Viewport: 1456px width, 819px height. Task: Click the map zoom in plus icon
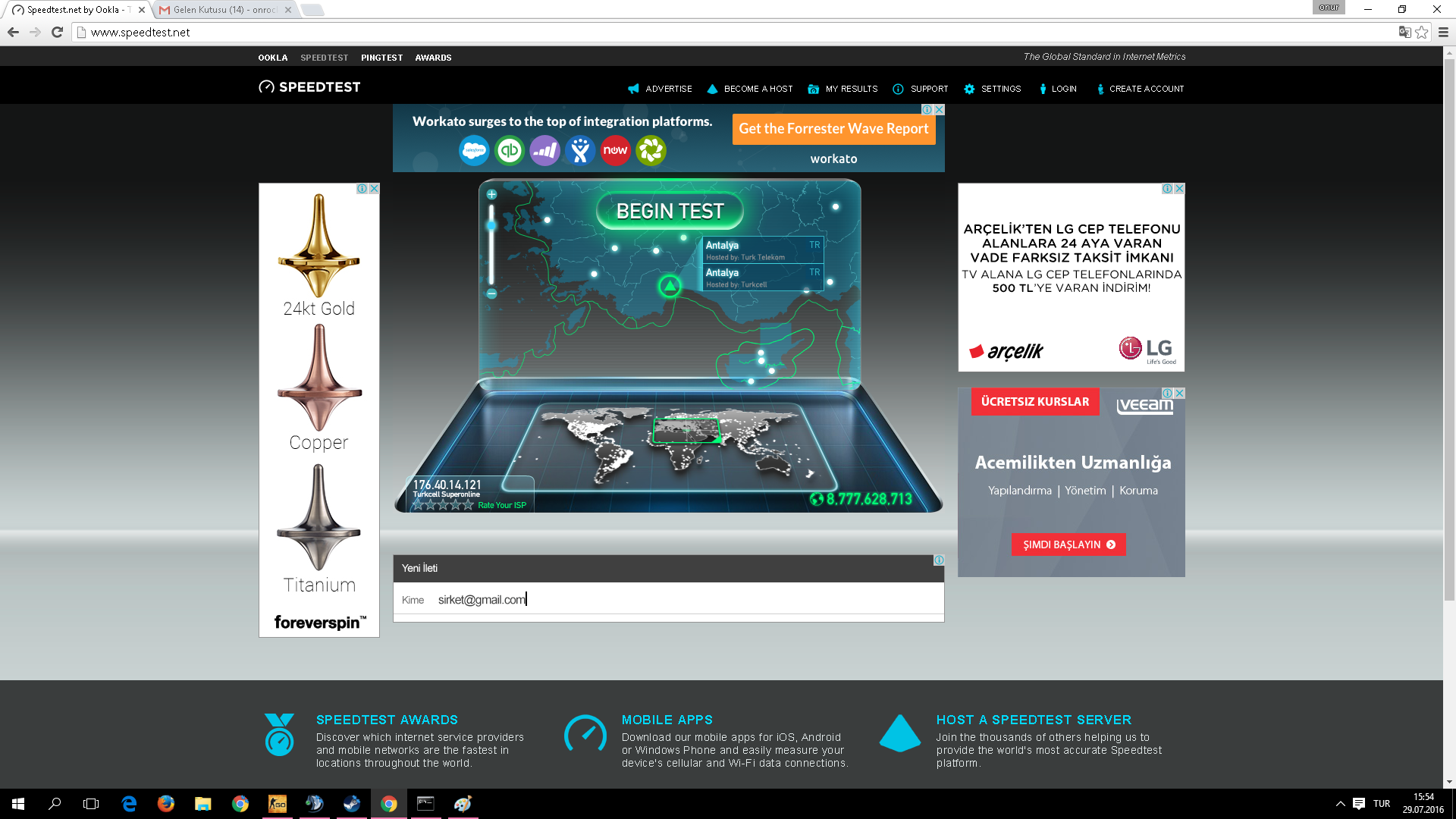click(491, 195)
